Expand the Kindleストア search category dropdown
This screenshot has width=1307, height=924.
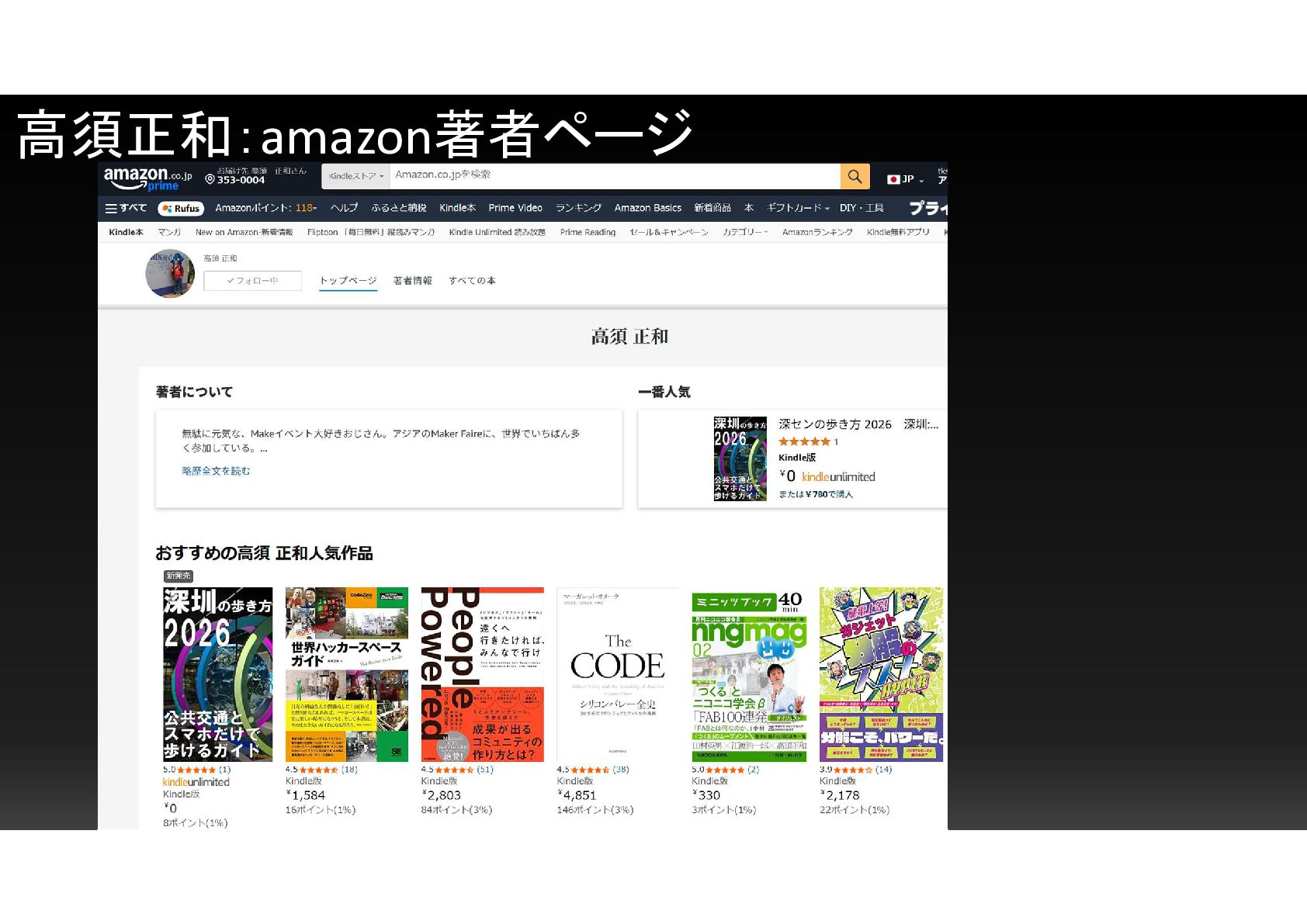point(355,176)
